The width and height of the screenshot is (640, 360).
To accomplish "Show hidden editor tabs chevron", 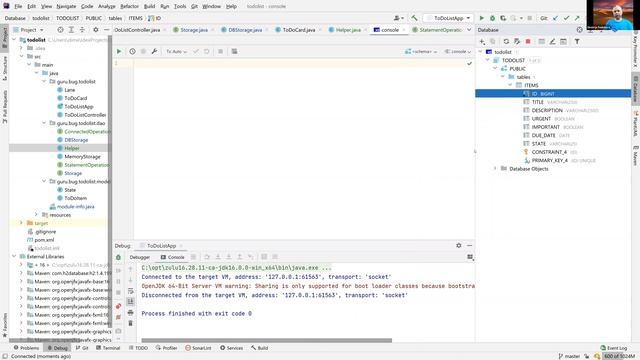I will point(469,30).
